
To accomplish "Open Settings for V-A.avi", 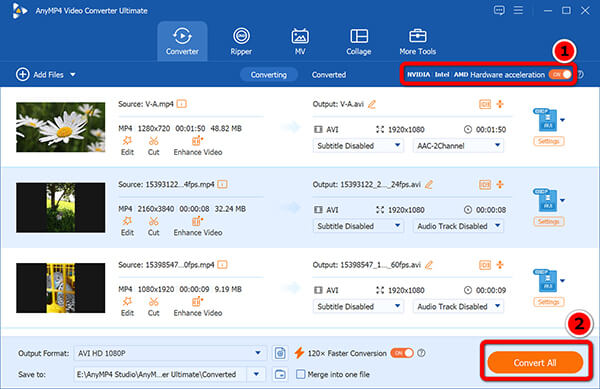I will point(548,141).
